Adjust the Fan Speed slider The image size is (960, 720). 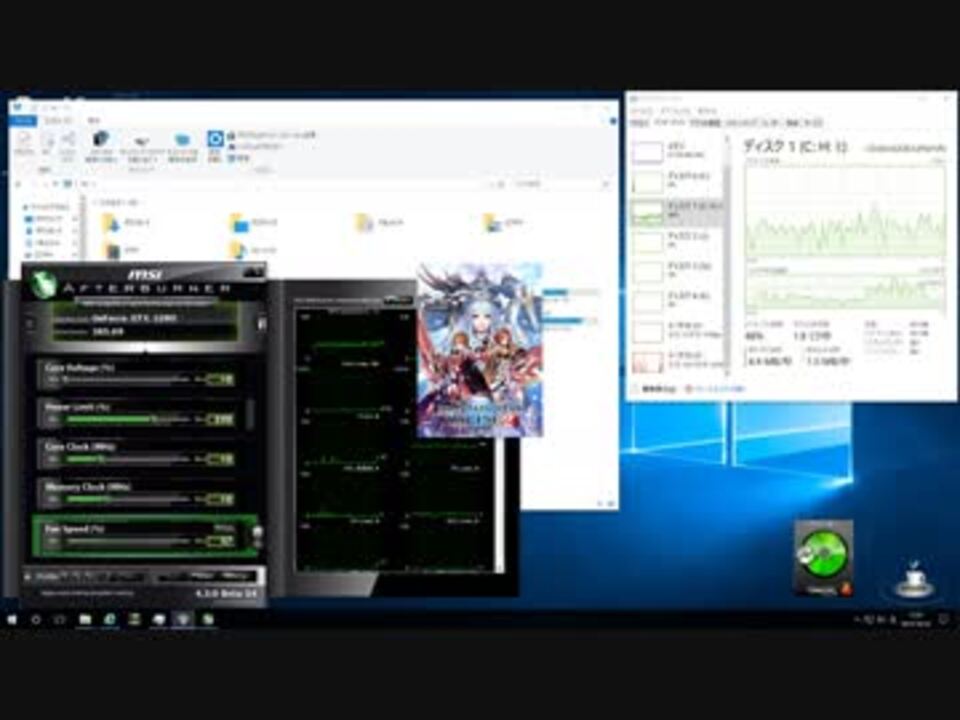(x=128, y=541)
